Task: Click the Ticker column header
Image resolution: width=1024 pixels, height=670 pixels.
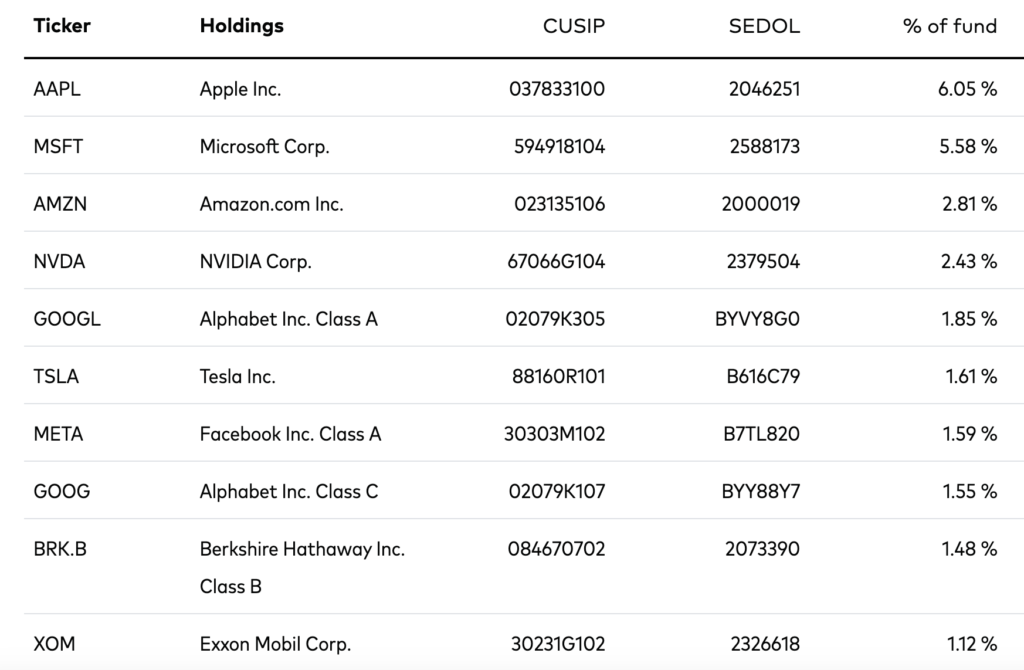Action: click(x=62, y=26)
